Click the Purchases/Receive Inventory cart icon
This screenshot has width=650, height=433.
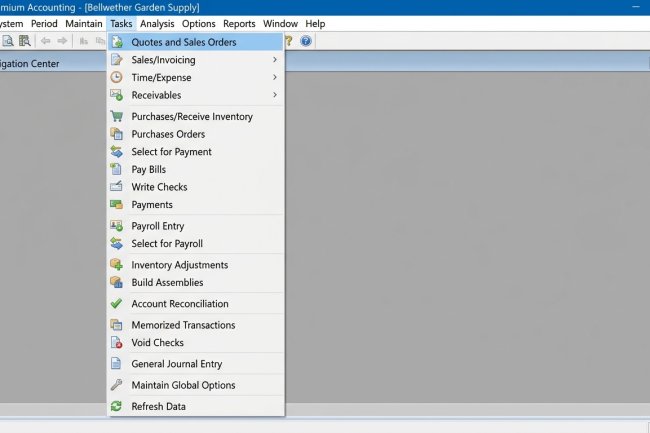click(117, 116)
